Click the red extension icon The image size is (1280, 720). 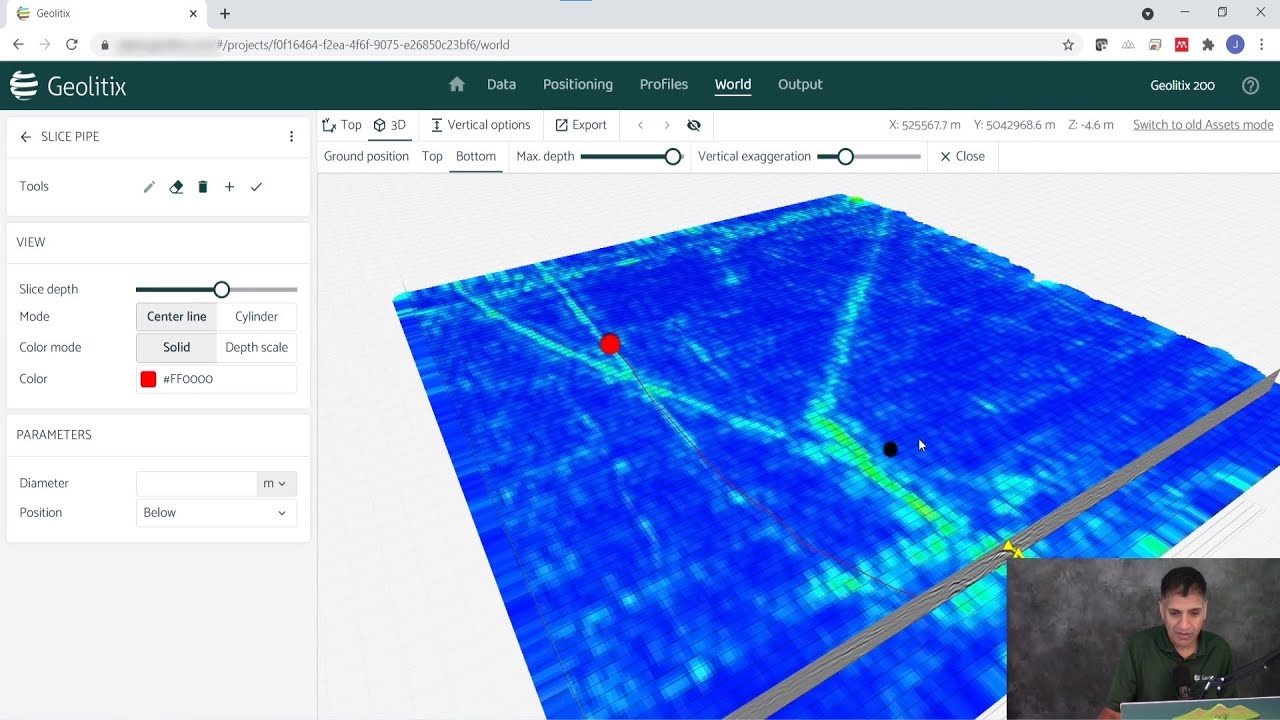[1181, 45]
